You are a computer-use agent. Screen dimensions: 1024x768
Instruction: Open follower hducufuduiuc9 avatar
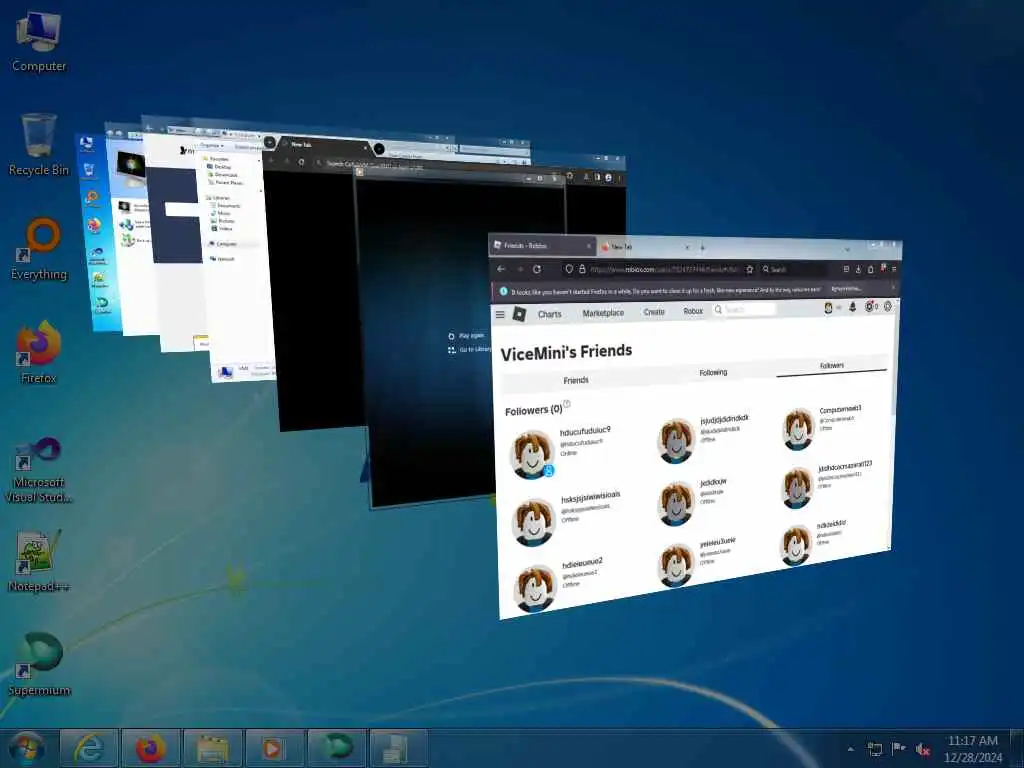pos(532,455)
